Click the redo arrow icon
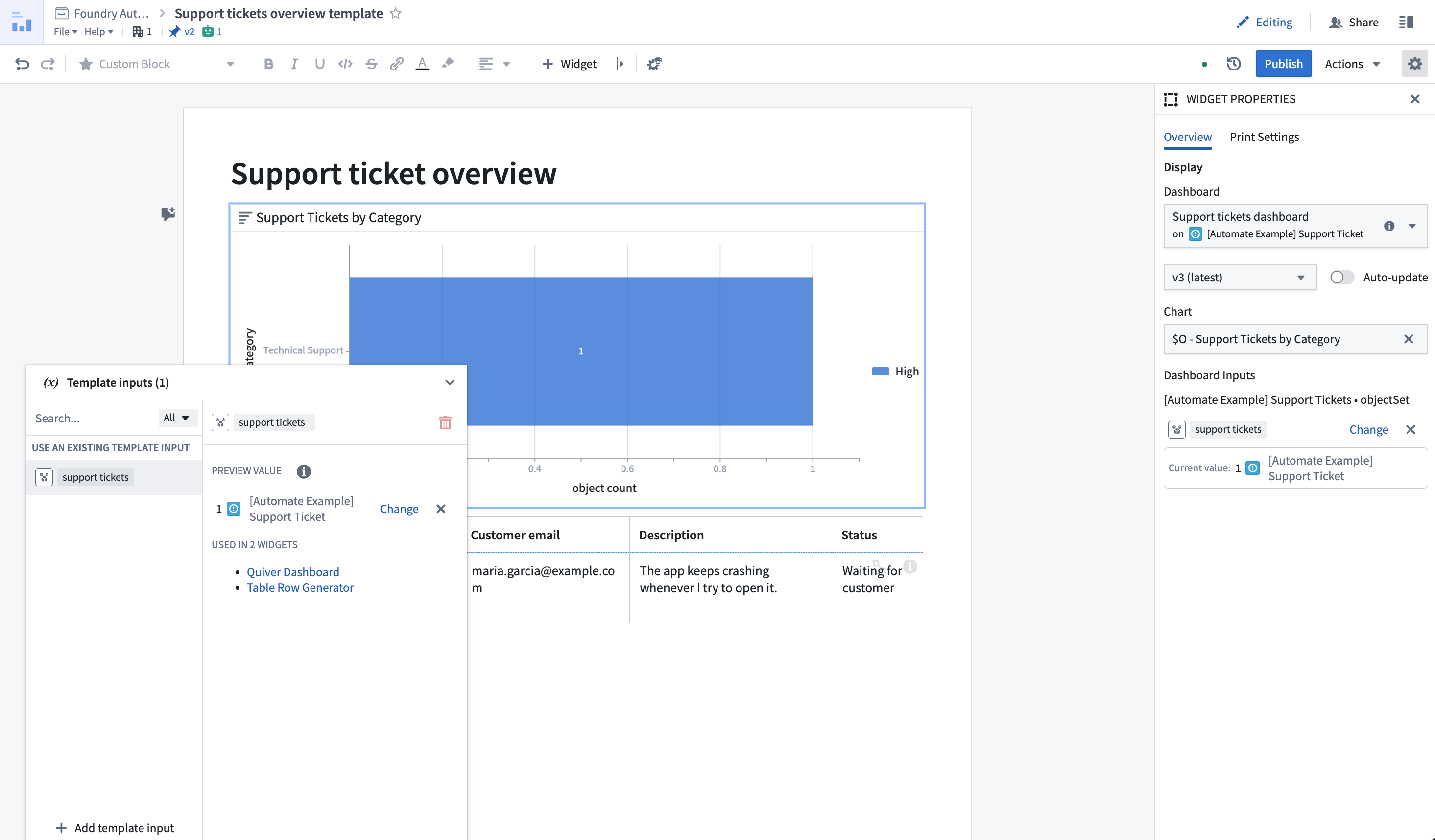Image resolution: width=1435 pixels, height=840 pixels. coord(47,63)
